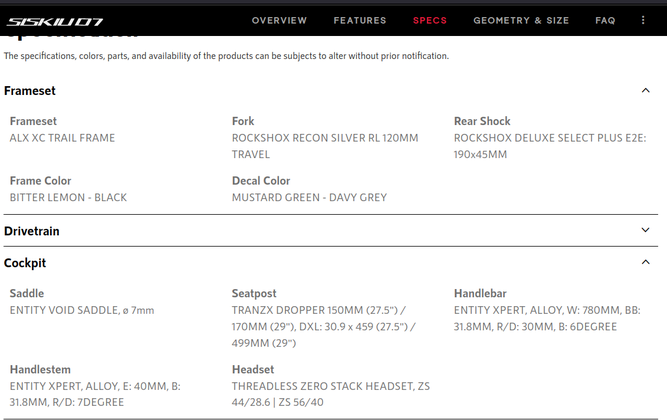Image resolution: width=667 pixels, height=420 pixels.
Task: Click the Drivetrain section heading
Action: [x=32, y=231]
